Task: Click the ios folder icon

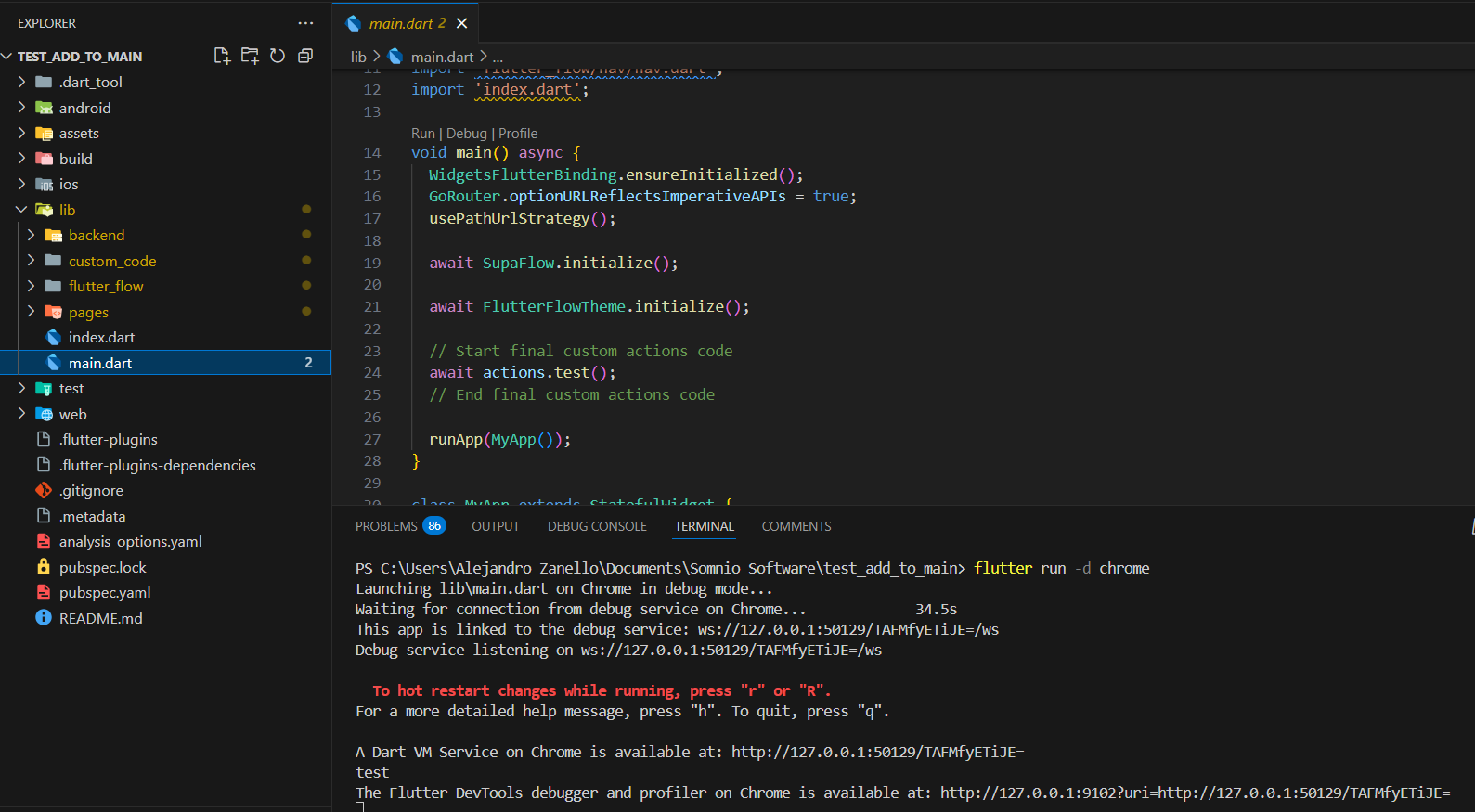Action: point(44,185)
